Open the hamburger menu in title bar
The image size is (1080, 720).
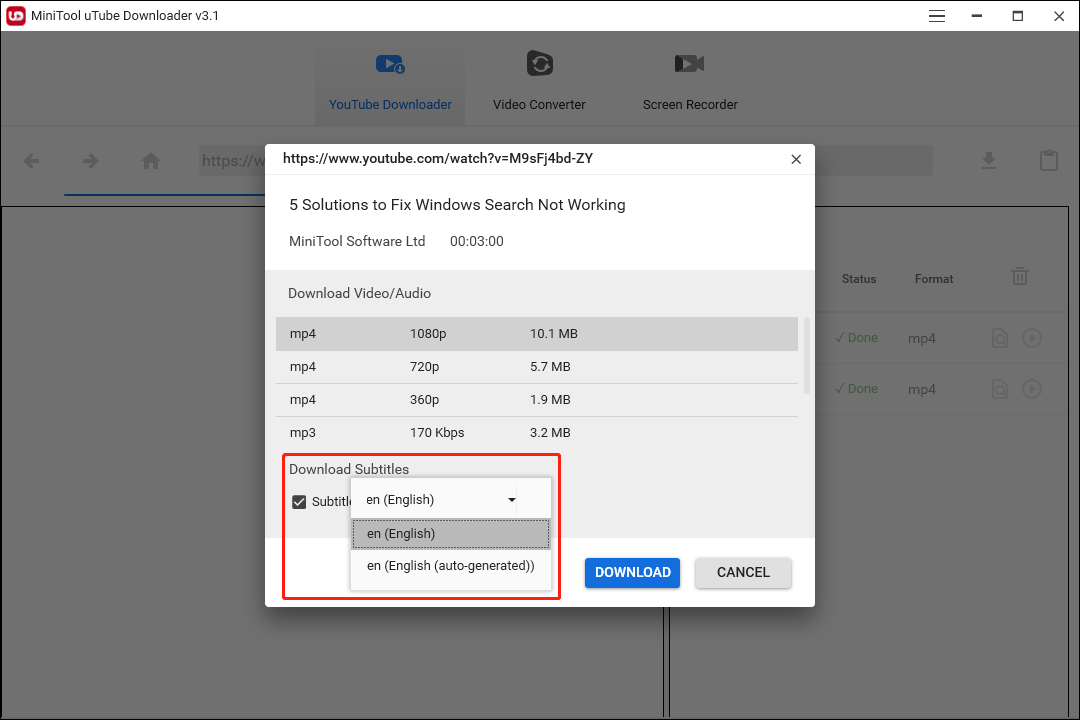[937, 16]
